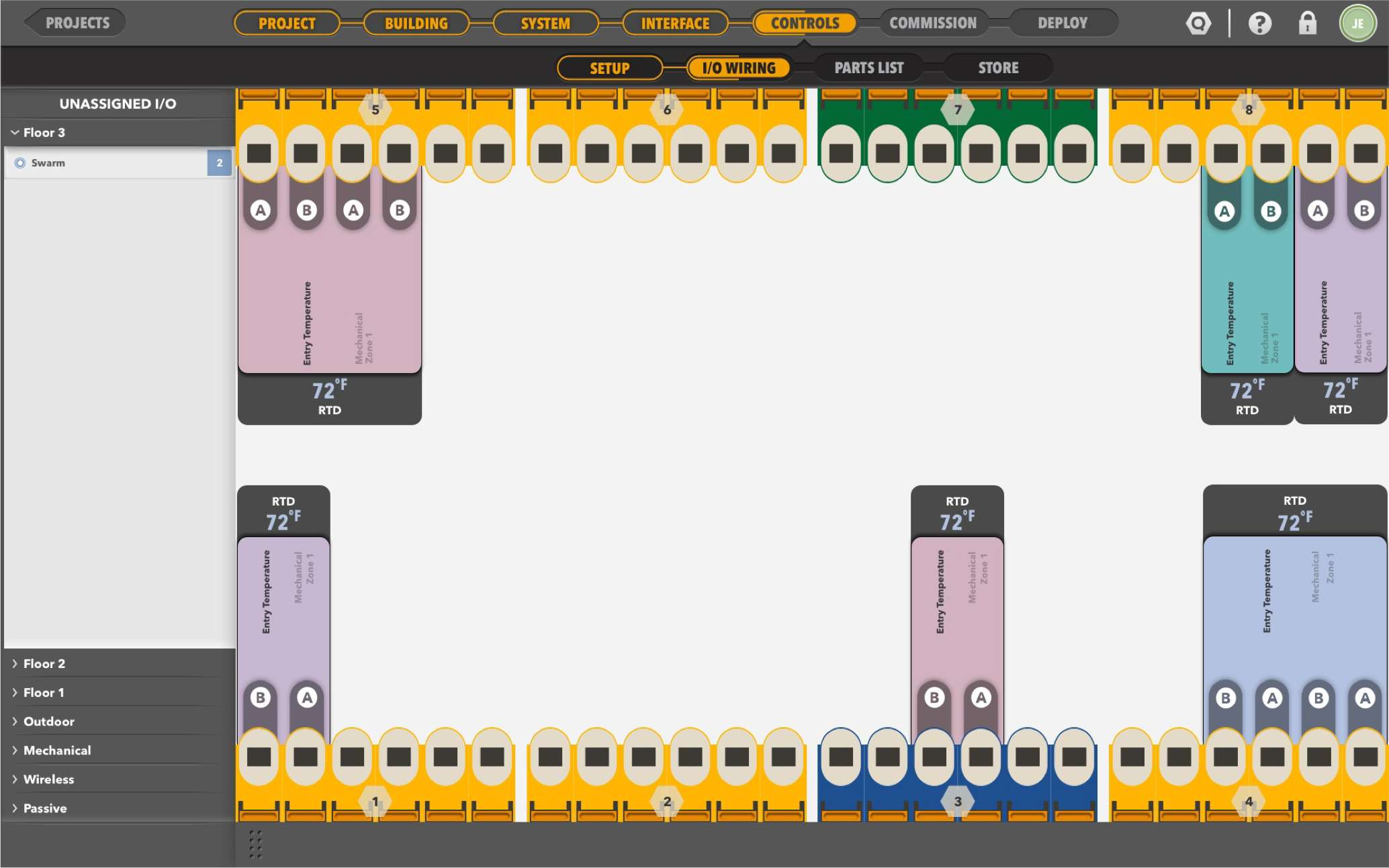Select the blue RTD block on module 4
Viewport: 1389px width, 868px height.
(x=1294, y=604)
